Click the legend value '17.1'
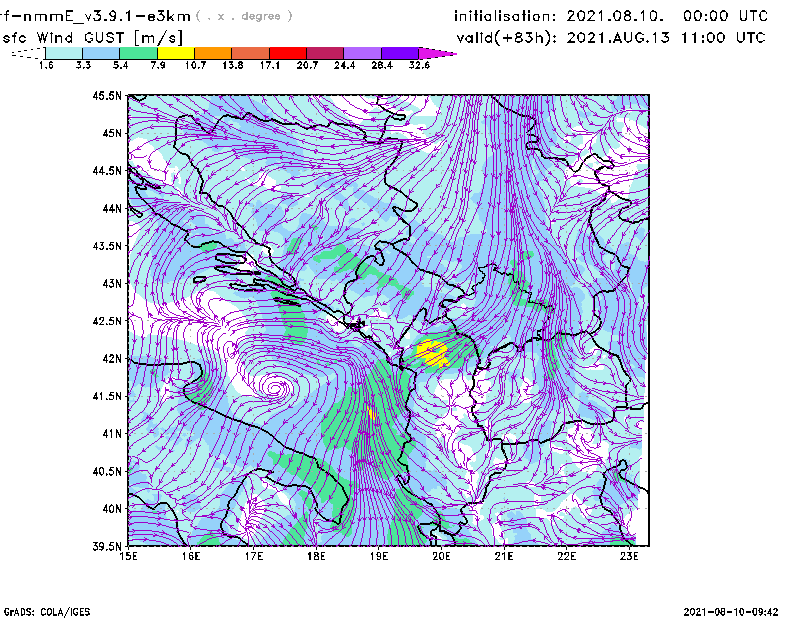 269,65
